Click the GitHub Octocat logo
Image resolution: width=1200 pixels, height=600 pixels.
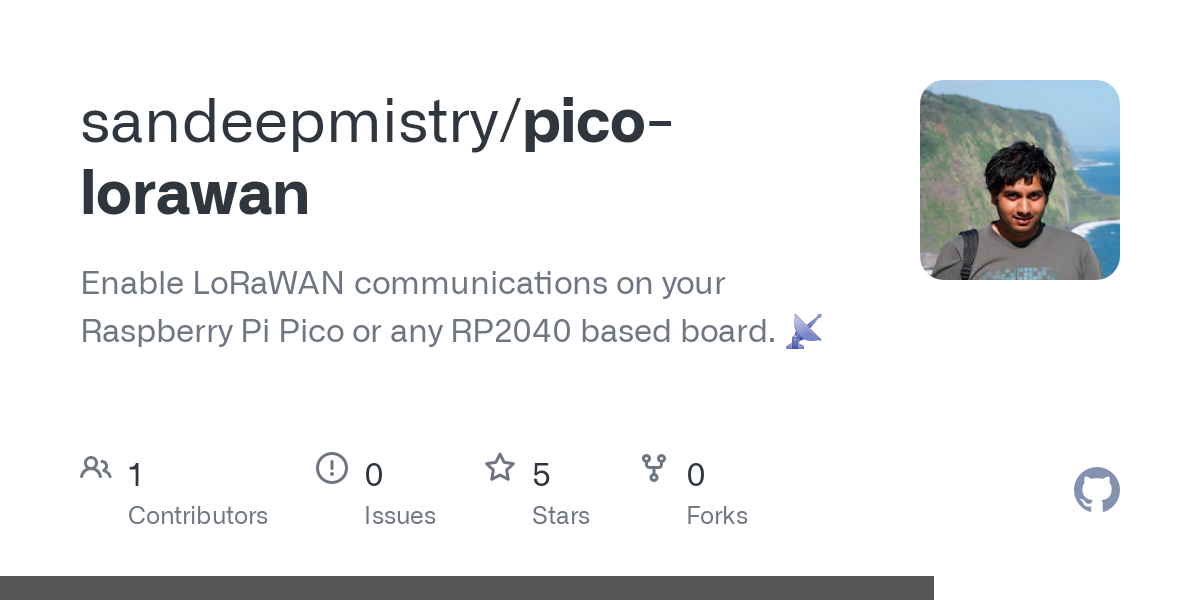point(1097,490)
